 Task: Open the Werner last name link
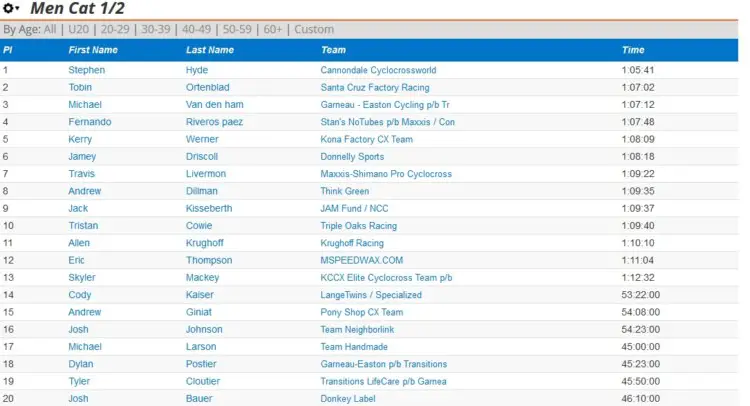tap(202, 139)
